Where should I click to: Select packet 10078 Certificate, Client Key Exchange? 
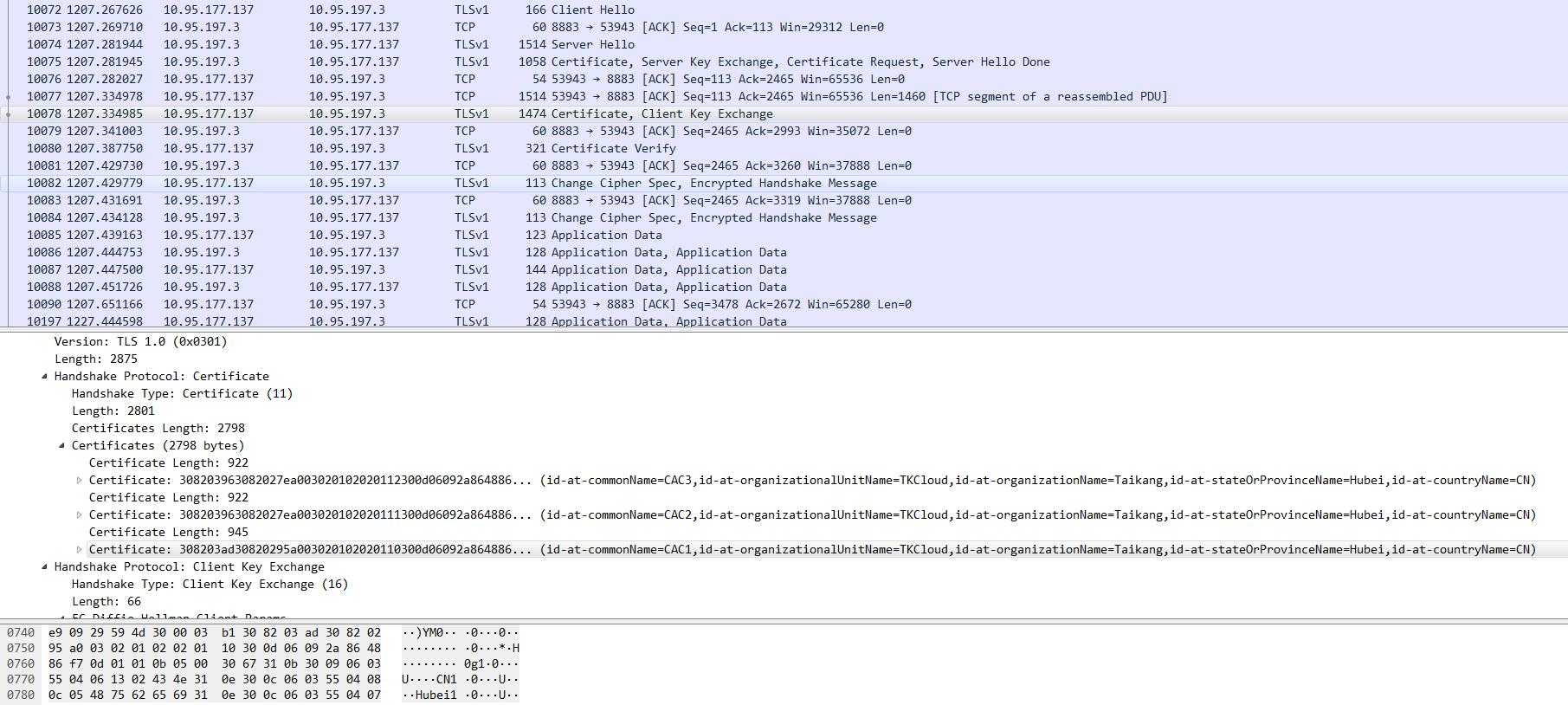(x=784, y=113)
